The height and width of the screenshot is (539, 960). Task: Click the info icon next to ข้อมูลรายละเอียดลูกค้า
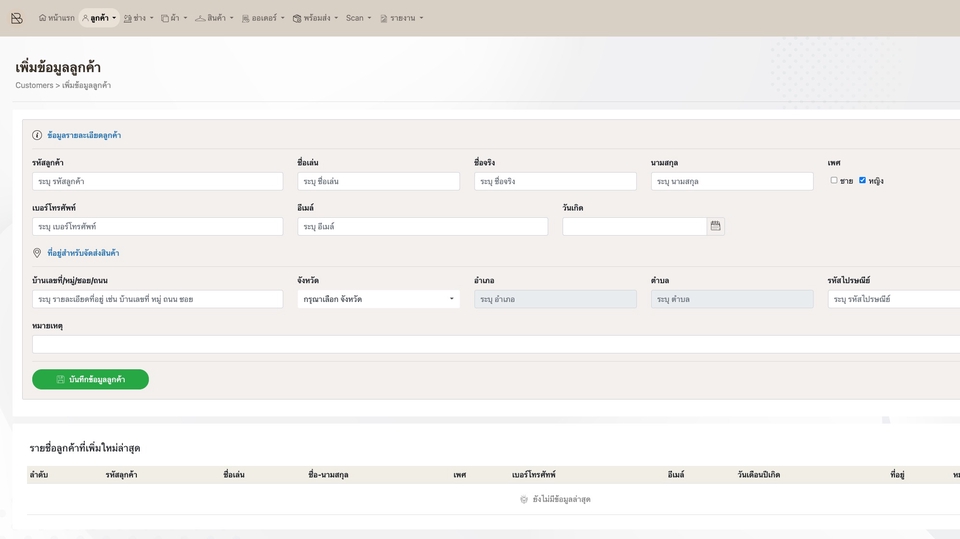pos(37,135)
